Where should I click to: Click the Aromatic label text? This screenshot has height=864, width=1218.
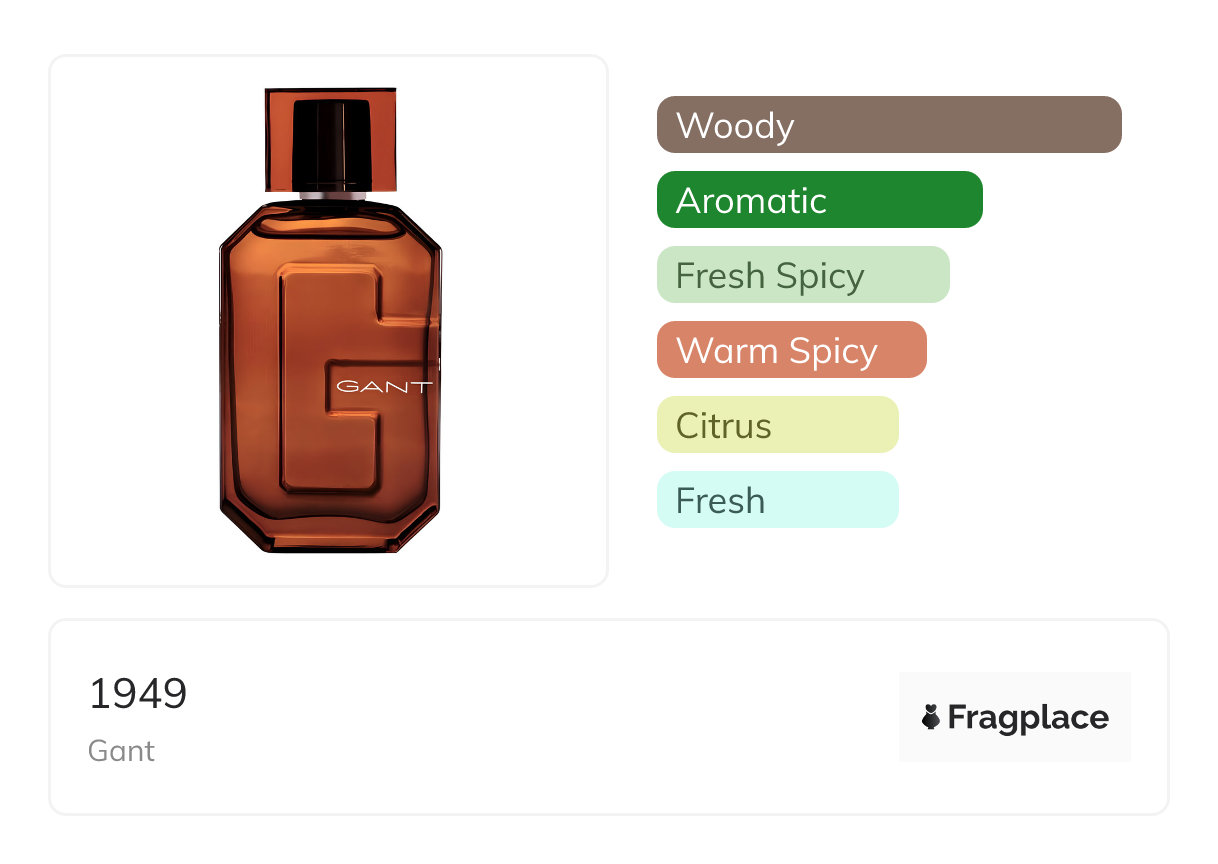751,201
